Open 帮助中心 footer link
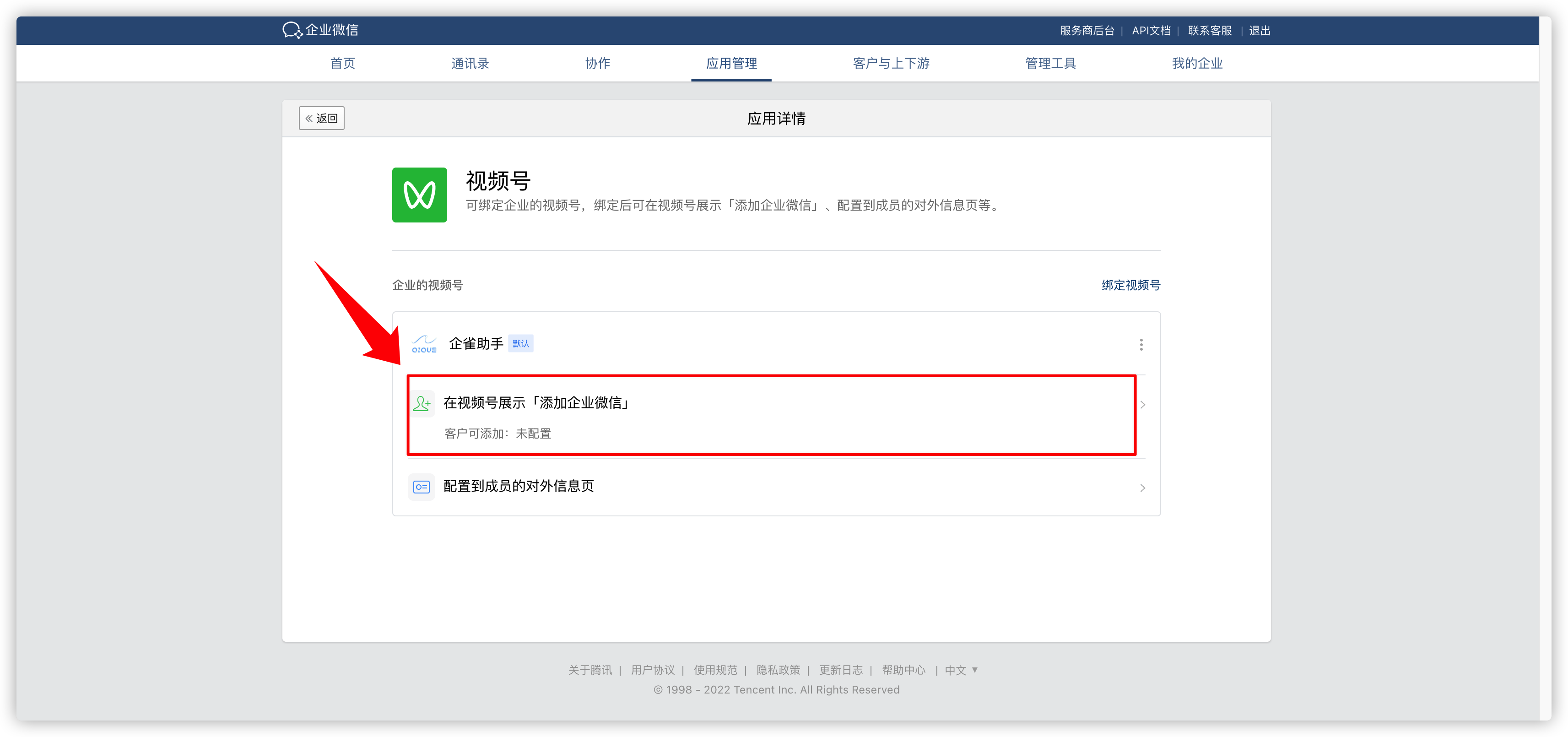 tap(903, 670)
